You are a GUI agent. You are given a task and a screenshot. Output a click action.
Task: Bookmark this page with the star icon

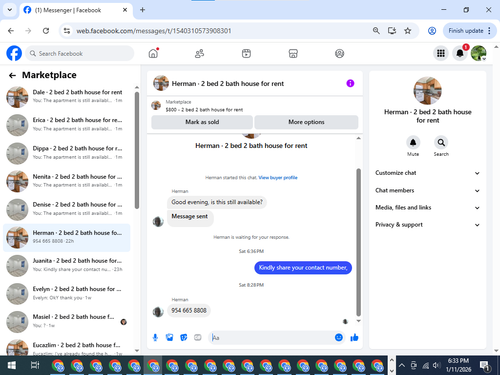coord(407,31)
